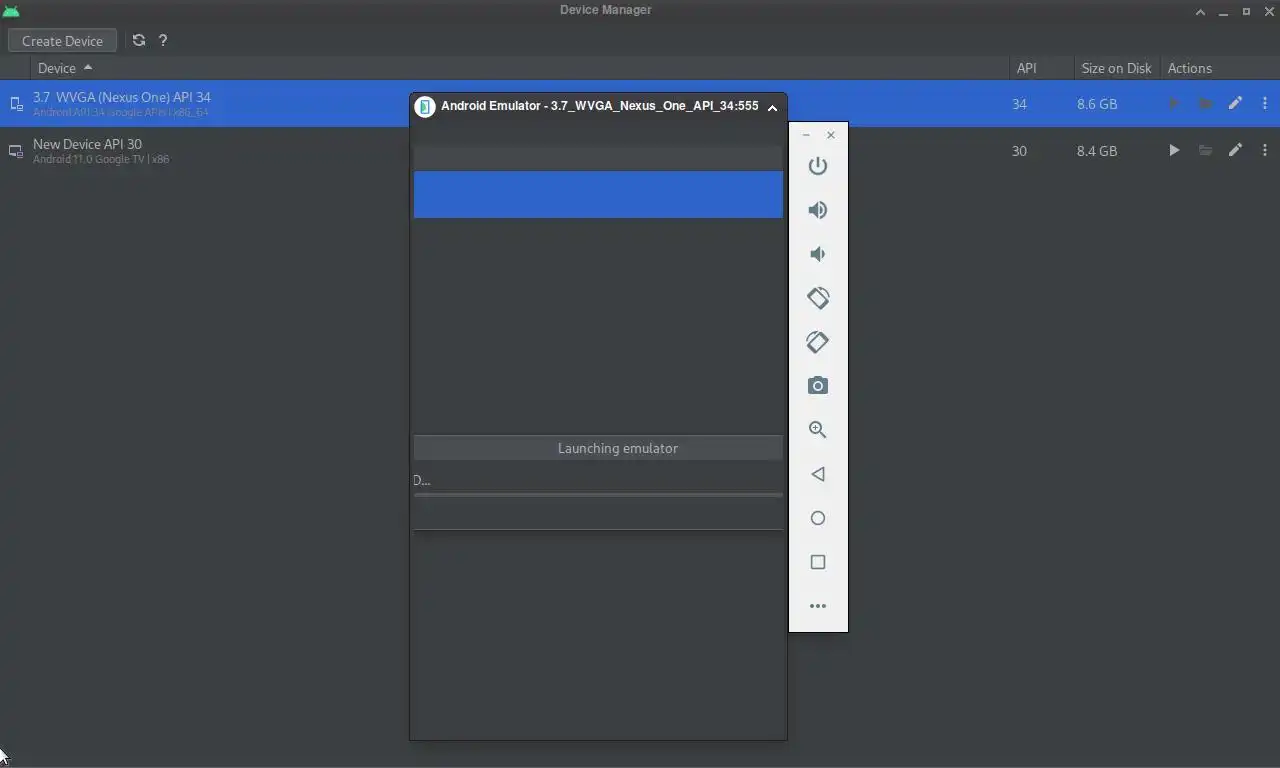The width and height of the screenshot is (1280, 768).
Task: Click the 8.4 GB size cell
Action: tap(1097, 151)
